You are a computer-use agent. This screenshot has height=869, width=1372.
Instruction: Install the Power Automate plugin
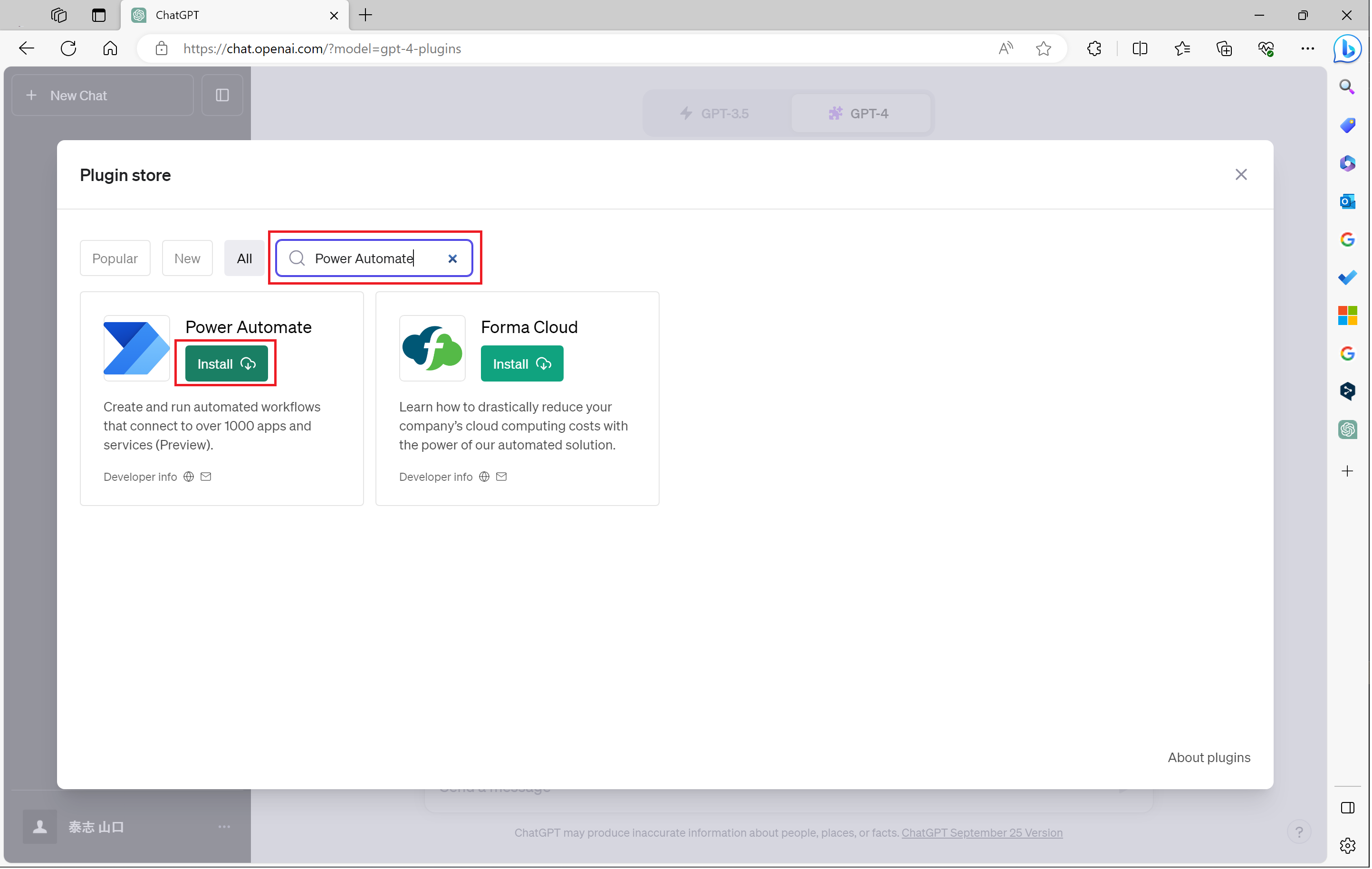point(226,363)
